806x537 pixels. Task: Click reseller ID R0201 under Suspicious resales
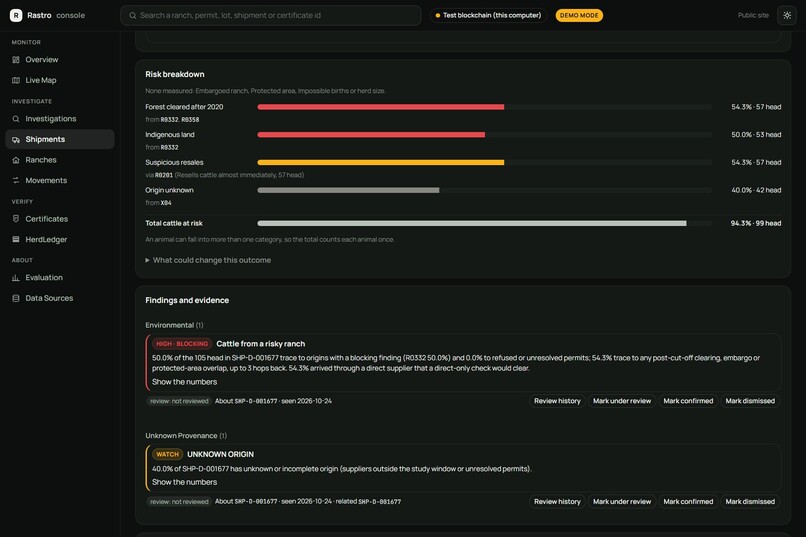pos(164,175)
